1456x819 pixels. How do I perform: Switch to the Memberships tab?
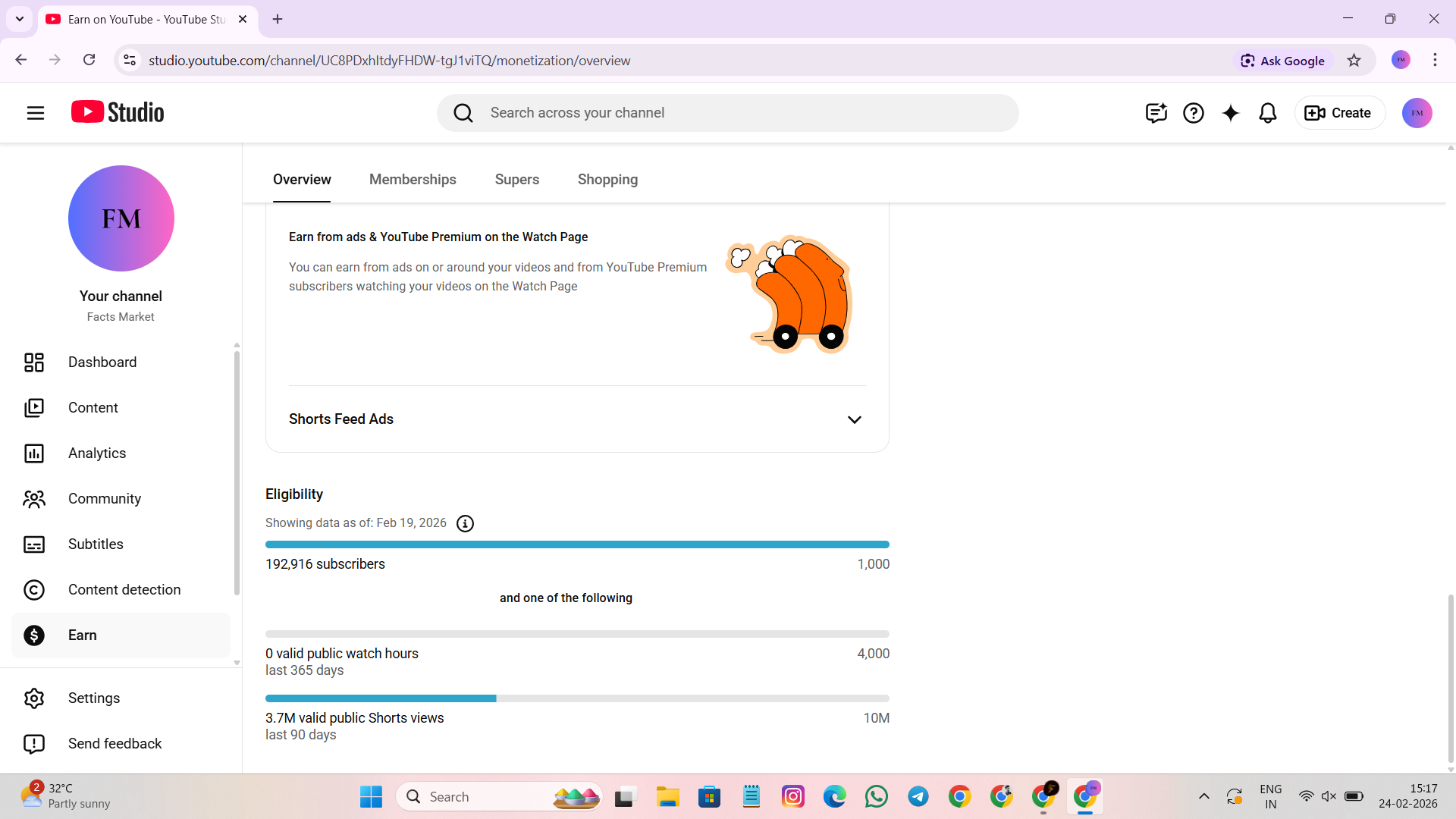pos(413,180)
